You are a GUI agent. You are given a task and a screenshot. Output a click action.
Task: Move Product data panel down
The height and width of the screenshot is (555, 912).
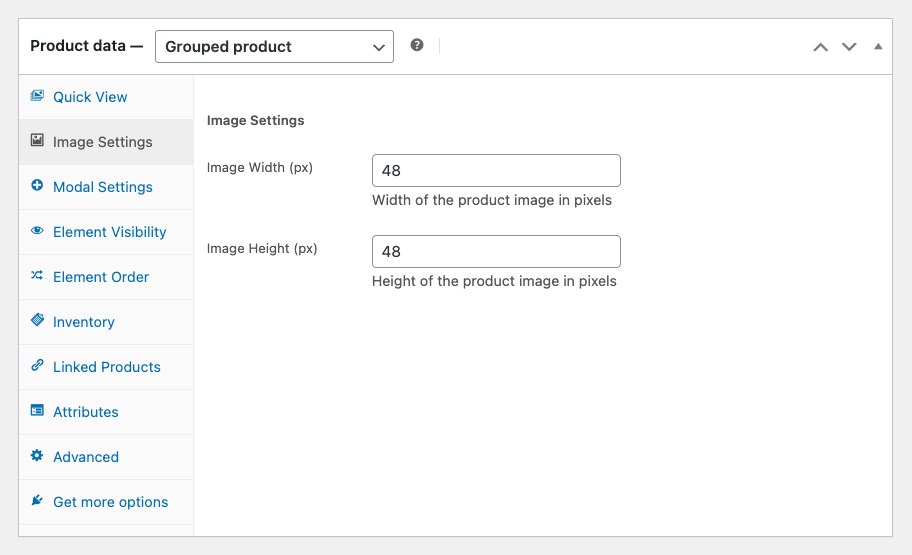coord(849,47)
